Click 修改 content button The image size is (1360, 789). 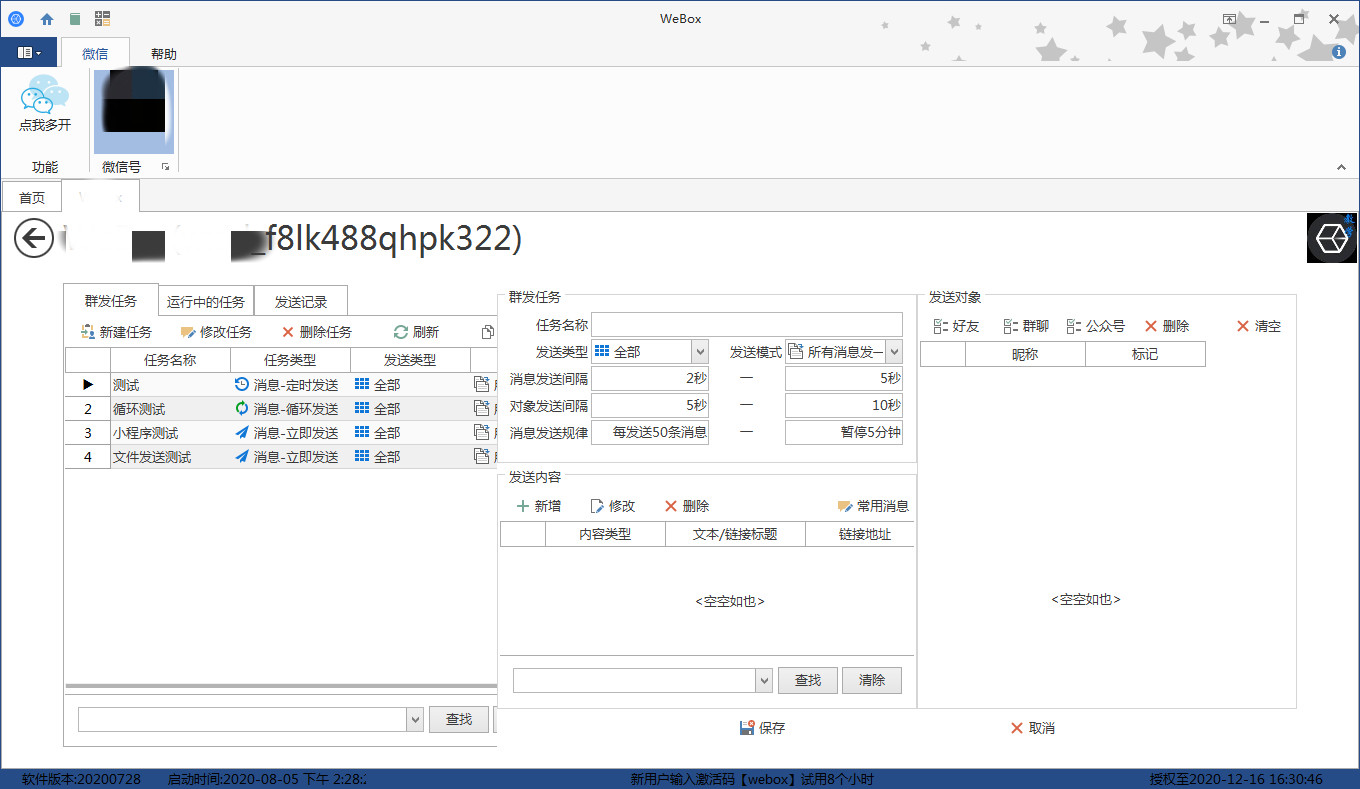pyautogui.click(x=612, y=506)
